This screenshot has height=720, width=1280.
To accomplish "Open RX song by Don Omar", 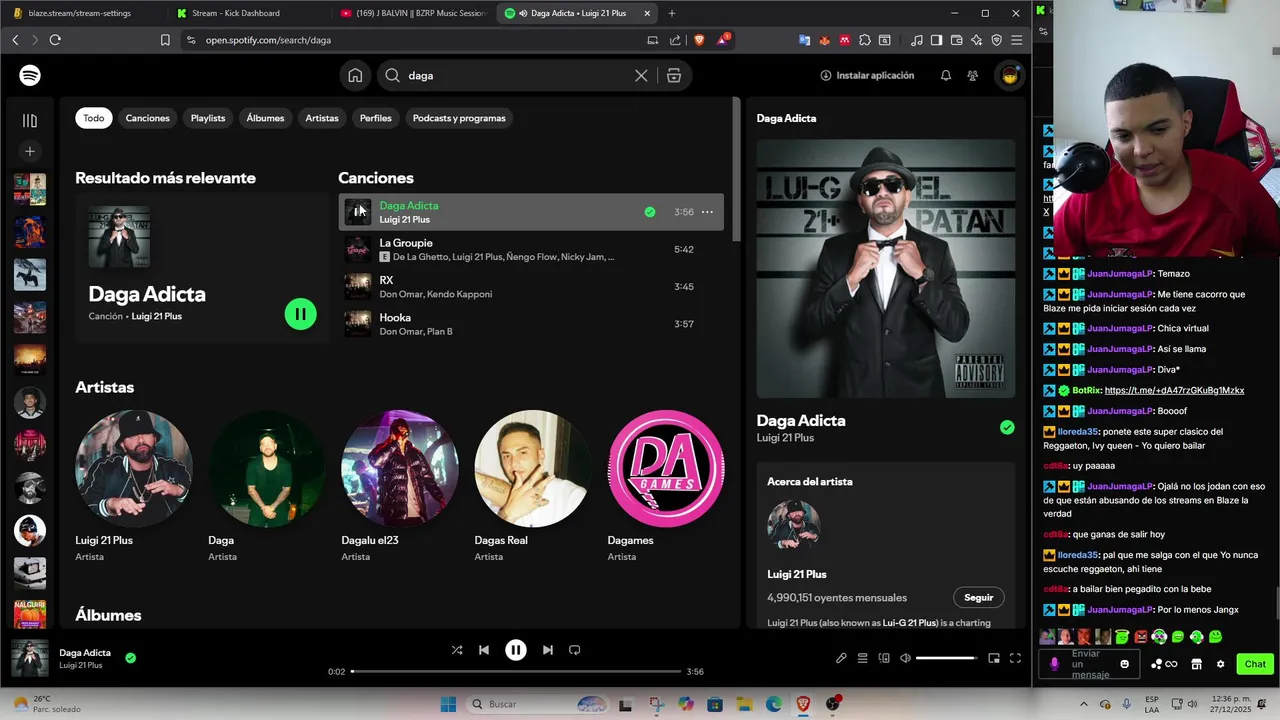I will (x=531, y=287).
